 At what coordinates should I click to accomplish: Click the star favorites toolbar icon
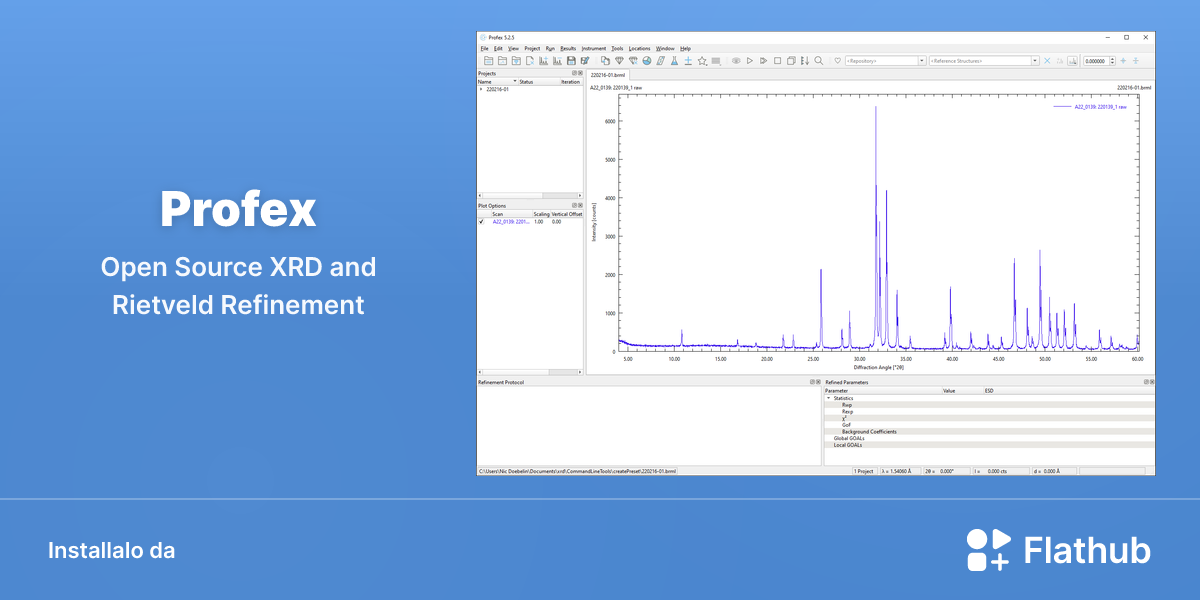702,60
